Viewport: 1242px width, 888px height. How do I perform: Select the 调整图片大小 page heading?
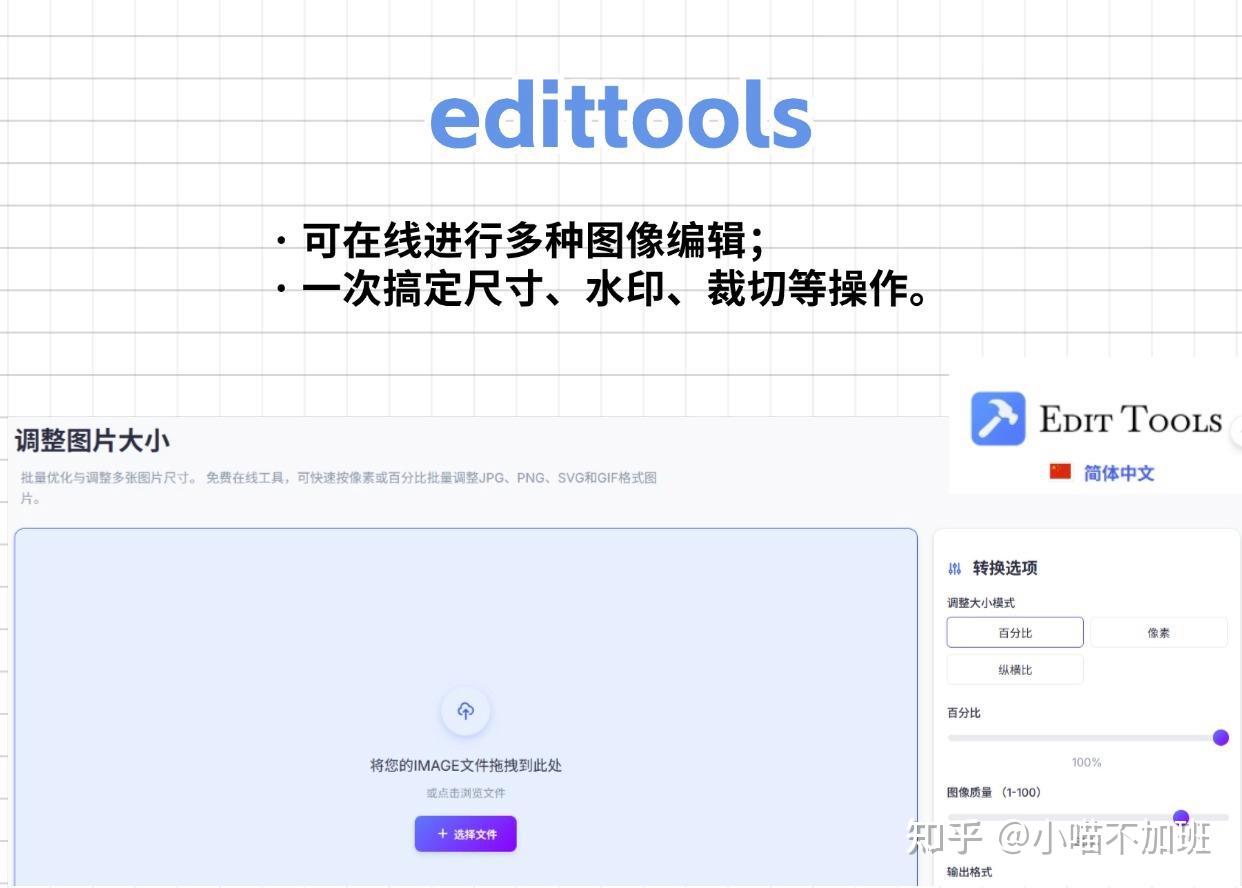tap(91, 440)
